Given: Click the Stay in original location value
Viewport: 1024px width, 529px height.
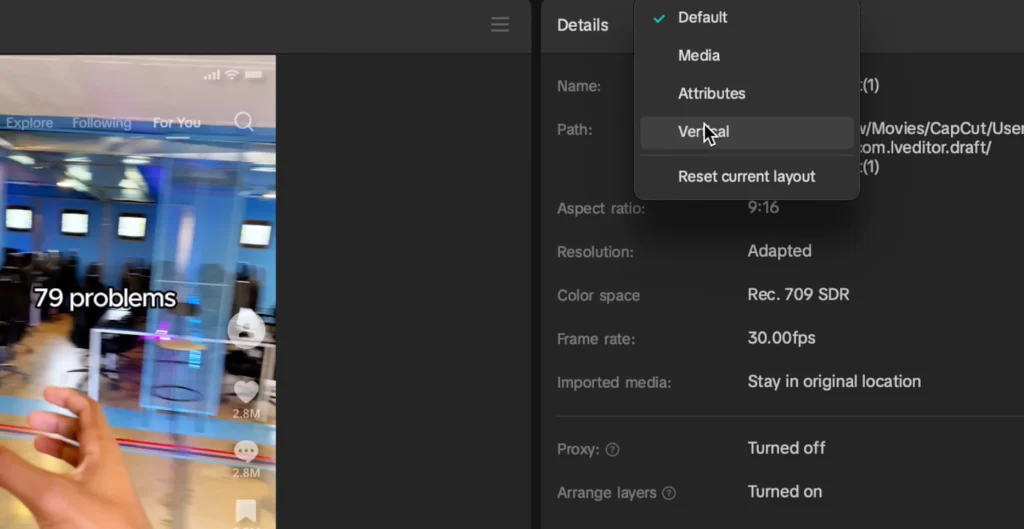Looking at the screenshot, I should pyautogui.click(x=834, y=381).
